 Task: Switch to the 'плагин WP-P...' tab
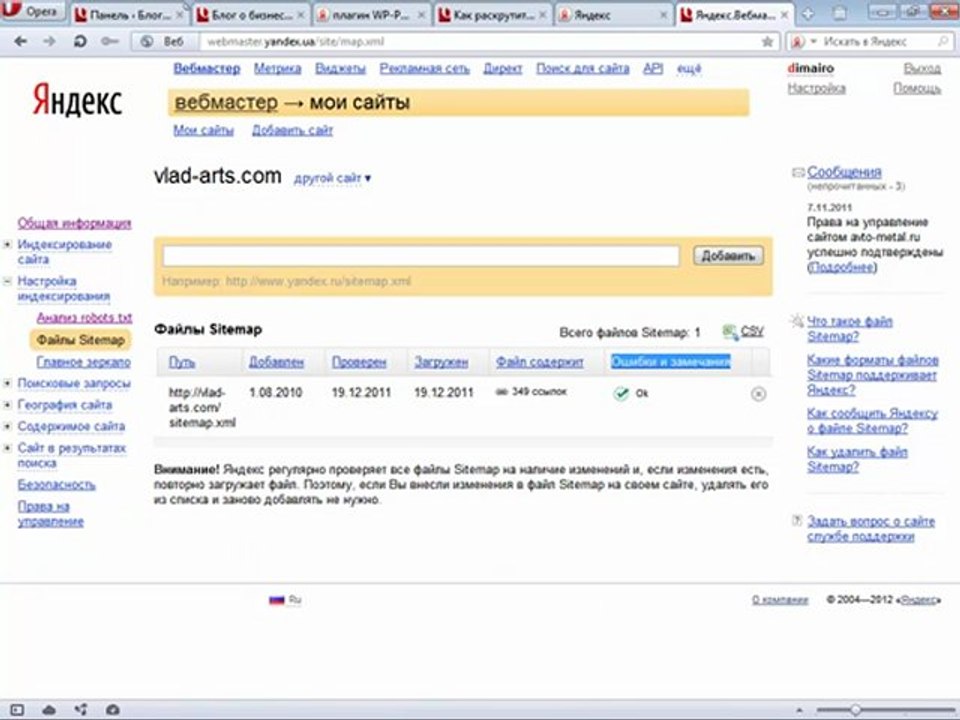[372, 15]
